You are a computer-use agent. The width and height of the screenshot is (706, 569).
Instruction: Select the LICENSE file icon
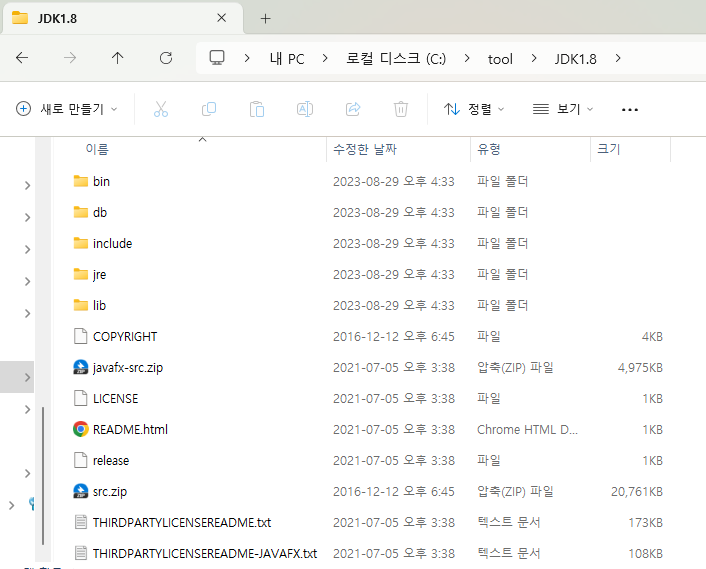pos(81,398)
